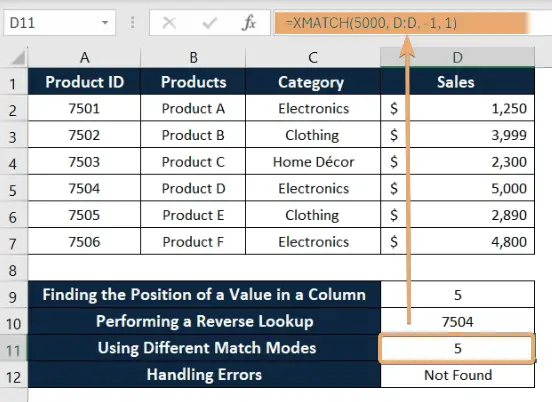Click in the XMATCH formula bar
This screenshot has width=552, height=402.
coord(413,23)
